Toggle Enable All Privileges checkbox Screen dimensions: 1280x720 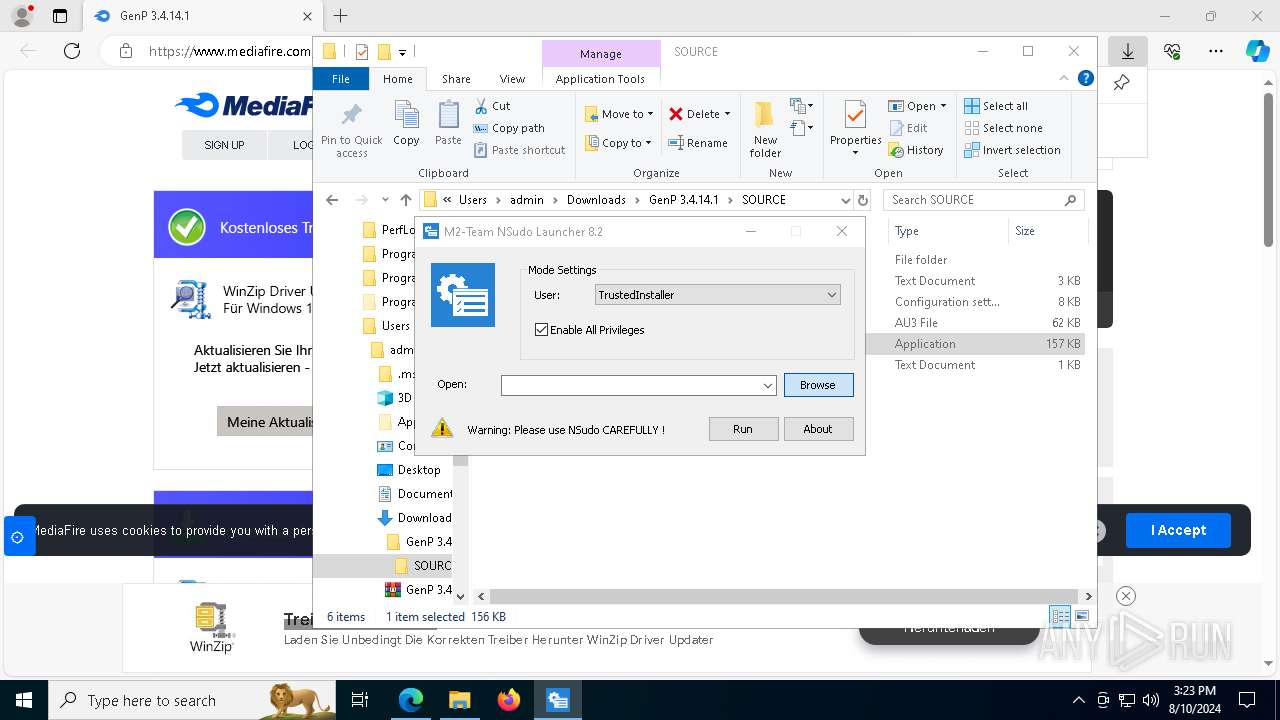(x=541, y=330)
